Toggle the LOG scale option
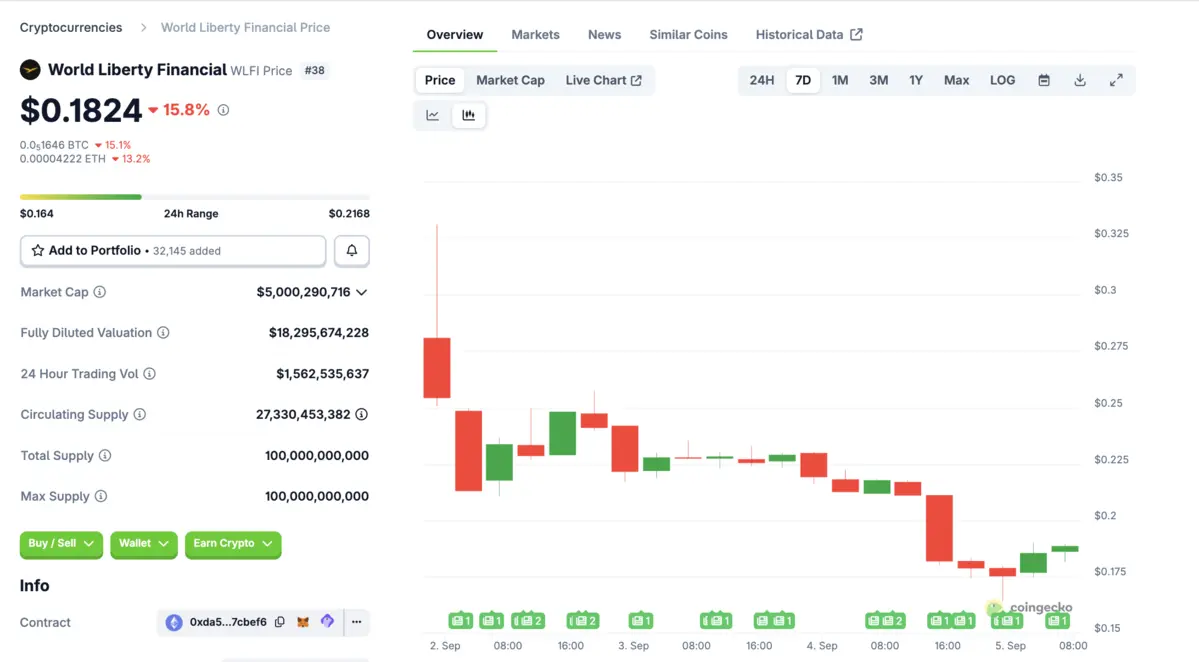 coord(1002,80)
